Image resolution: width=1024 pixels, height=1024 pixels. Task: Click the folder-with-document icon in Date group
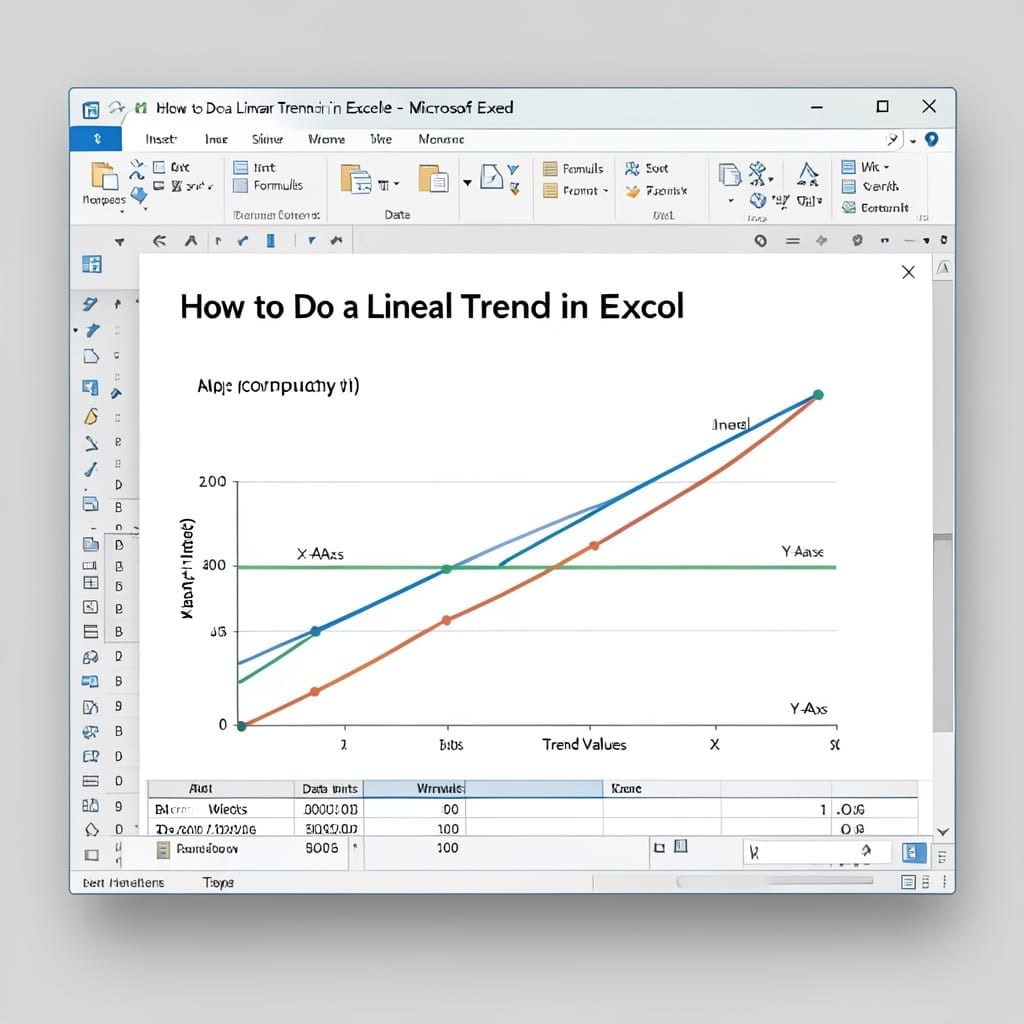[433, 178]
